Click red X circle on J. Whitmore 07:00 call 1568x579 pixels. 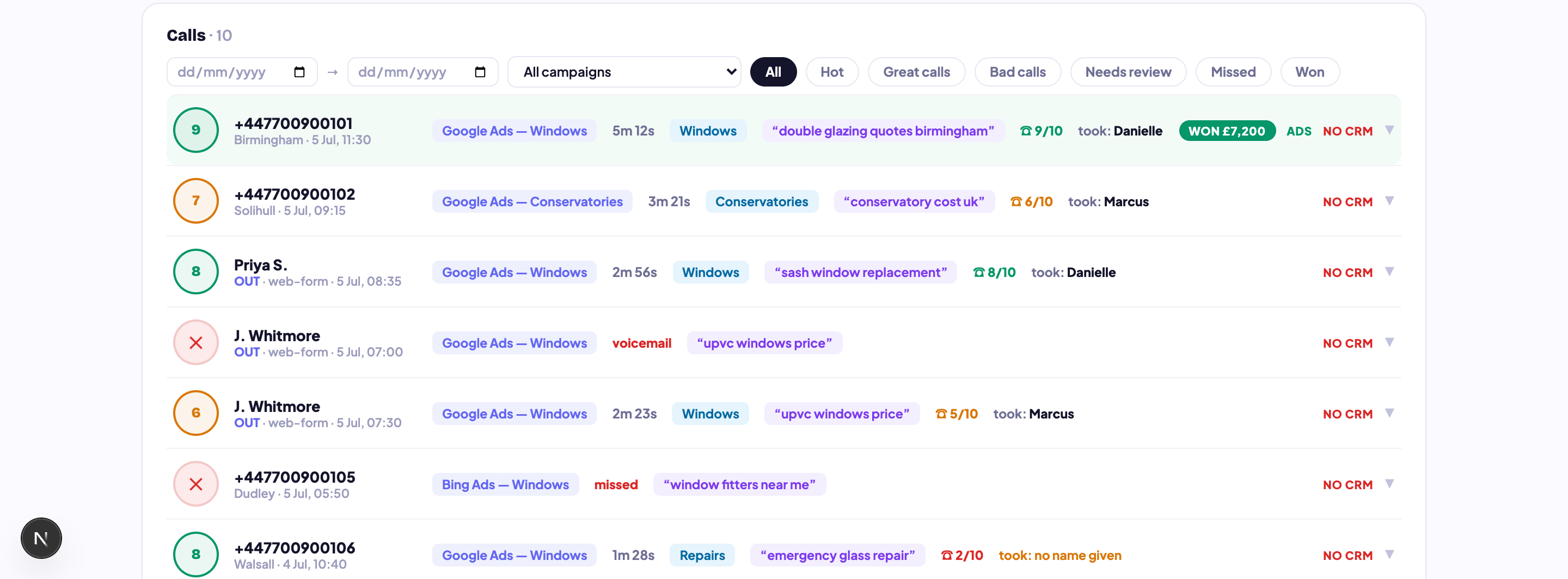coord(196,342)
